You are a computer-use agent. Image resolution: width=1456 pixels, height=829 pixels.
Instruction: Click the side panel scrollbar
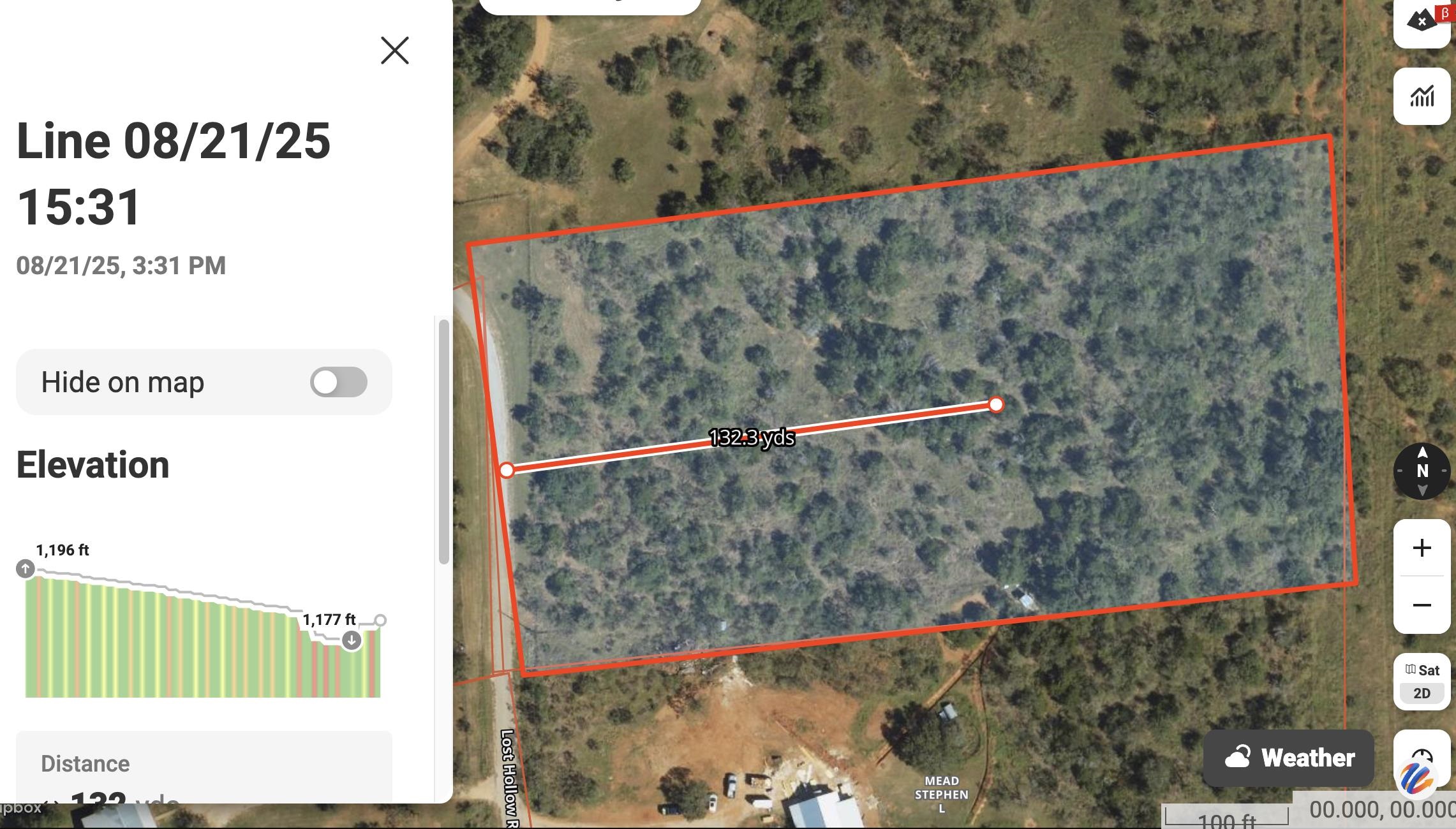tap(444, 441)
